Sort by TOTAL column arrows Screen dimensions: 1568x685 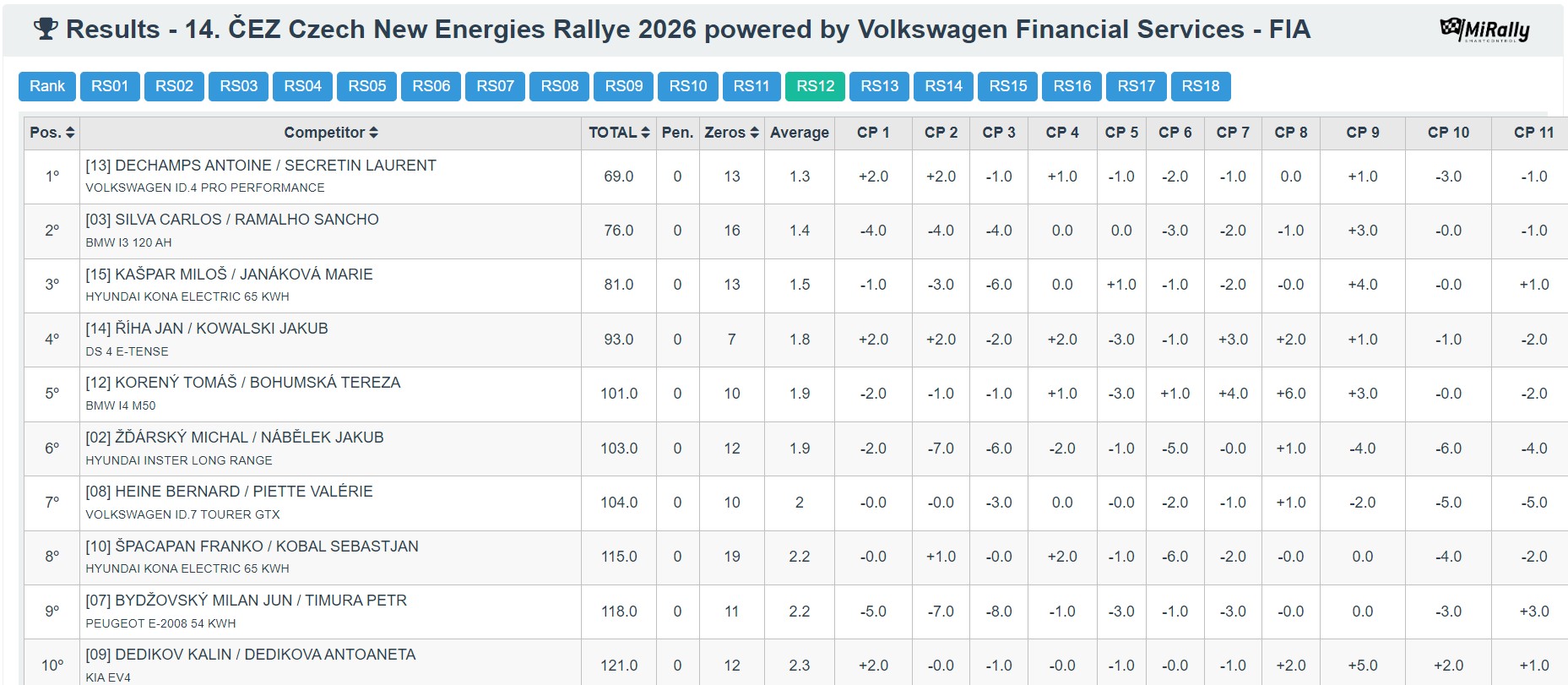pos(645,133)
